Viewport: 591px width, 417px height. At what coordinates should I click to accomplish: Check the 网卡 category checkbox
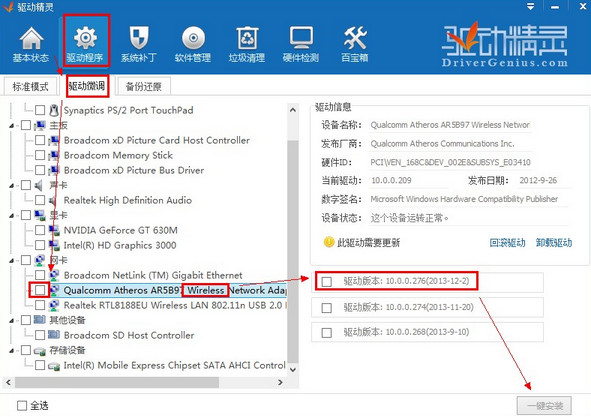point(26,260)
